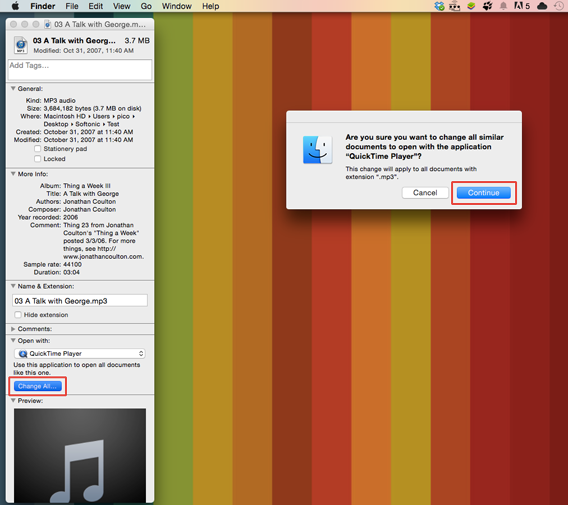This screenshot has height=505, width=568.
Task: Open the notification bell menu bar icon
Action: [x=503, y=6]
